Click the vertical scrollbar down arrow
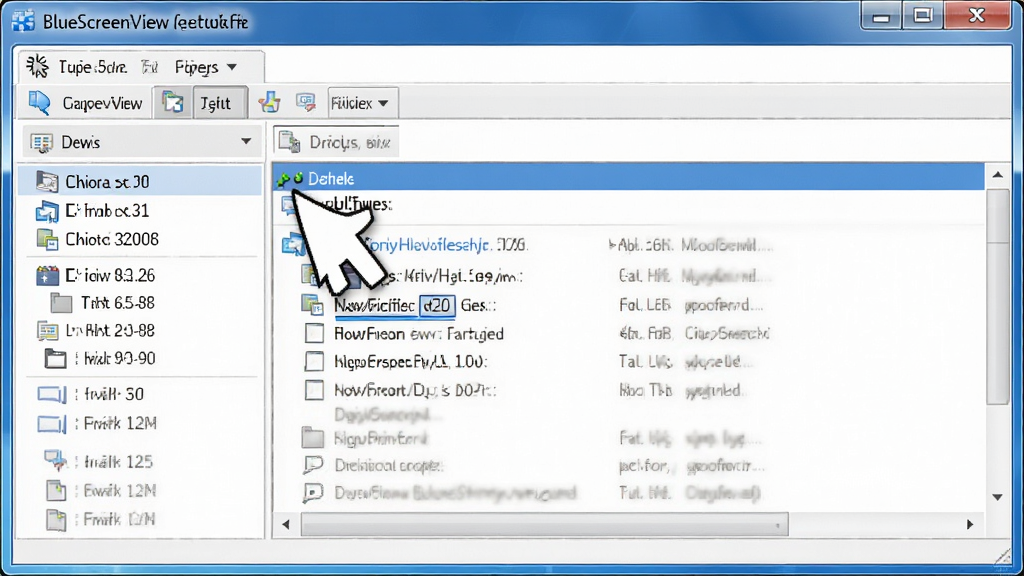Image resolution: width=1024 pixels, height=576 pixels. pos(997,497)
